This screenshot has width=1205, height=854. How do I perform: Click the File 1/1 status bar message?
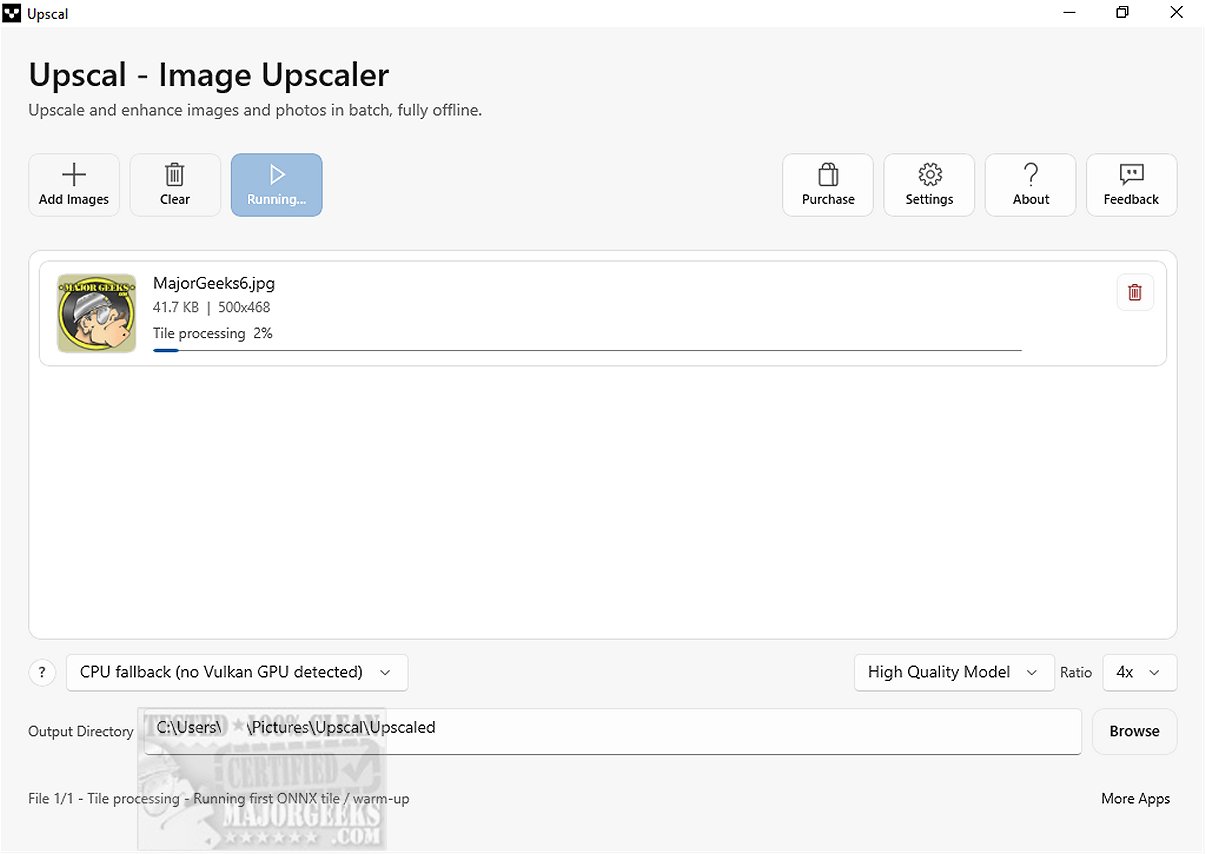[219, 798]
